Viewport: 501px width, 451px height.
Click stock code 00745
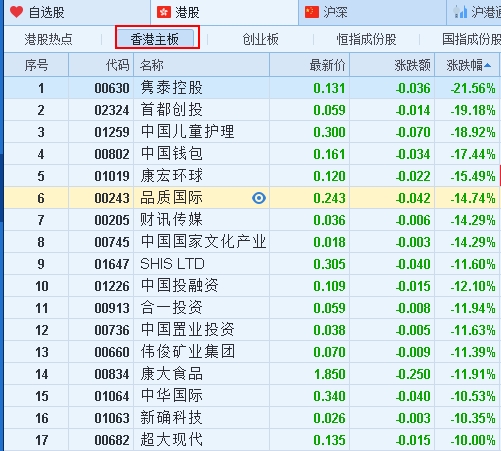click(112, 242)
